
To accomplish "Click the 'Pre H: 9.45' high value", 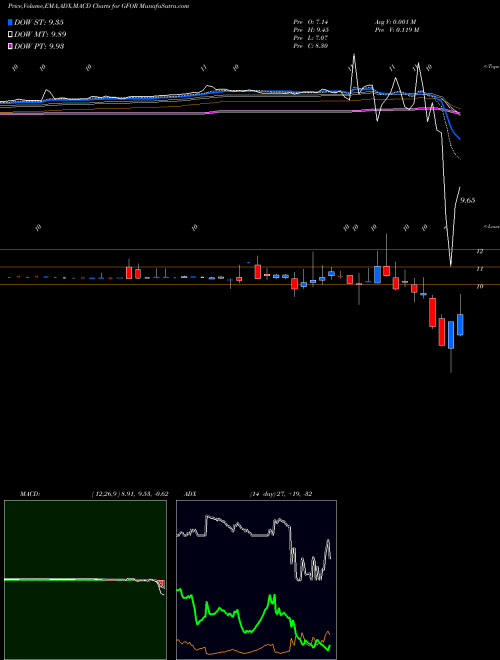I will pos(311,30).
